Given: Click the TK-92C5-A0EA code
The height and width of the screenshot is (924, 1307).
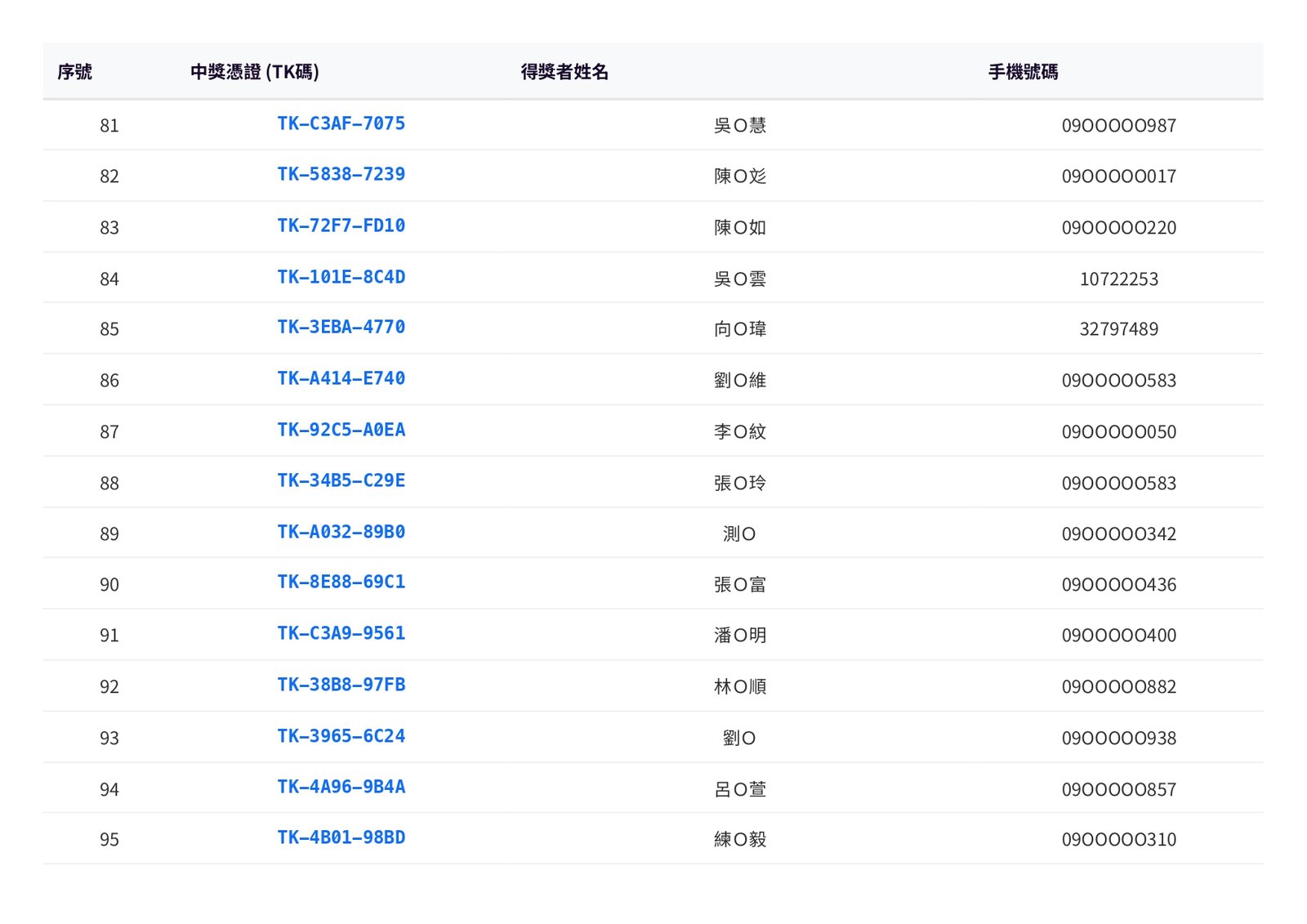Looking at the screenshot, I should [x=341, y=431].
